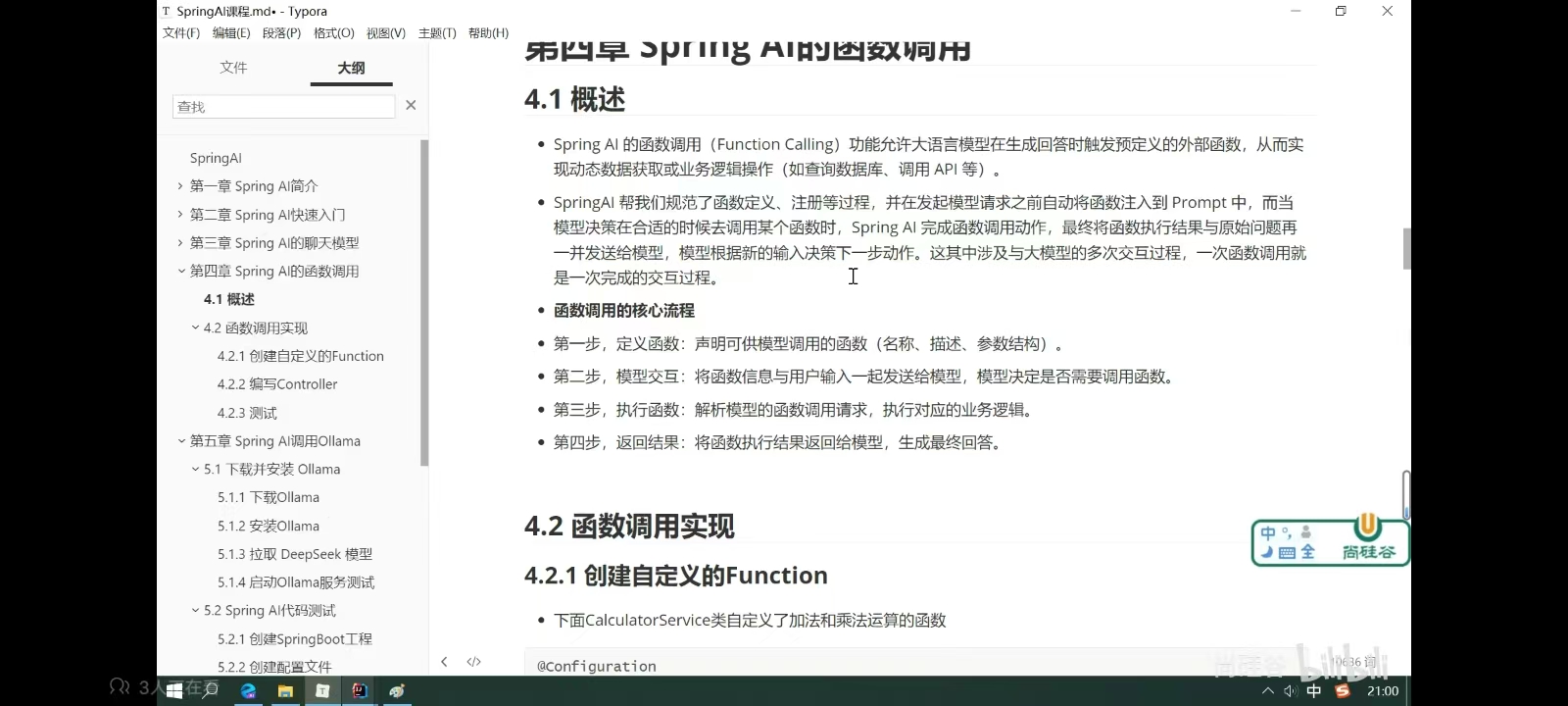This screenshot has width=1568, height=706.
Task: Open the 段落(P) menu
Action: 281,32
